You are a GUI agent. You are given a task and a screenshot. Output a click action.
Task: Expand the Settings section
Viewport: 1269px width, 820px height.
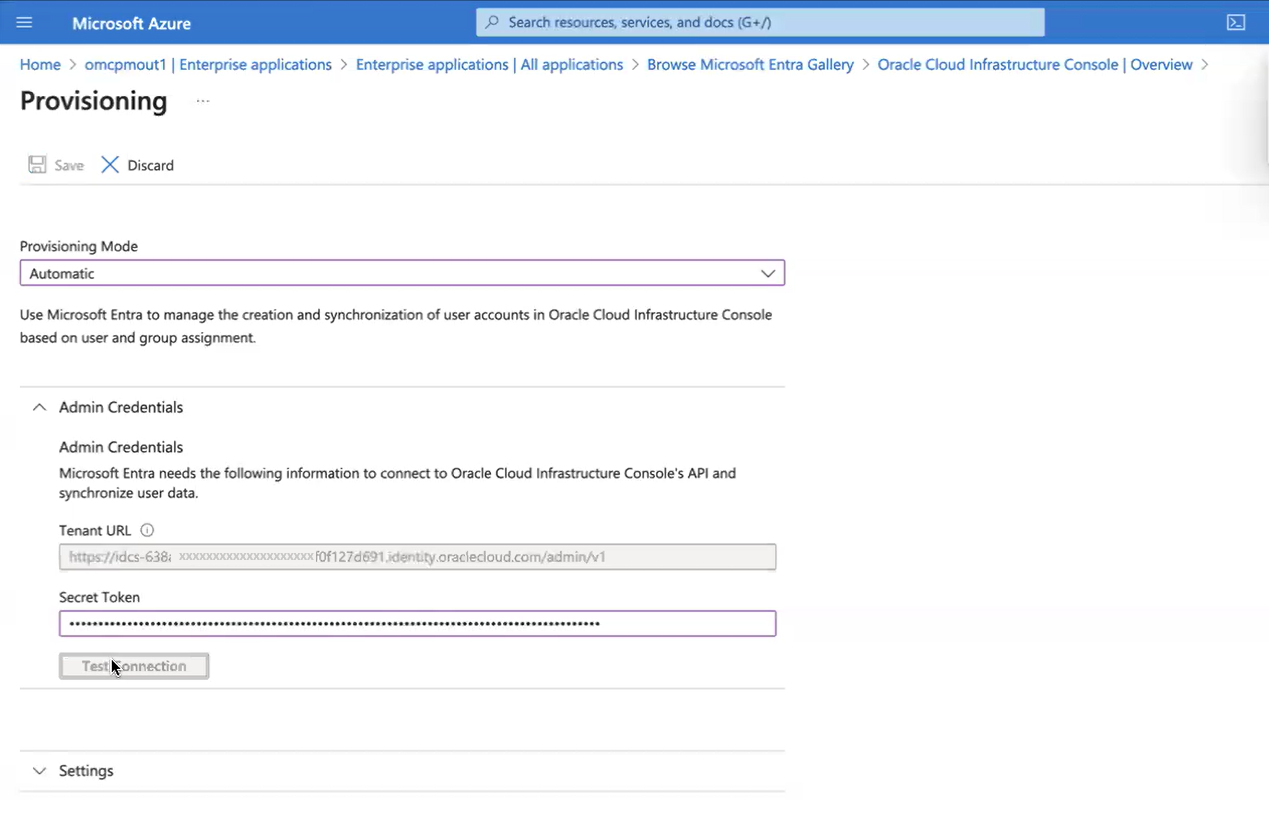(38, 770)
